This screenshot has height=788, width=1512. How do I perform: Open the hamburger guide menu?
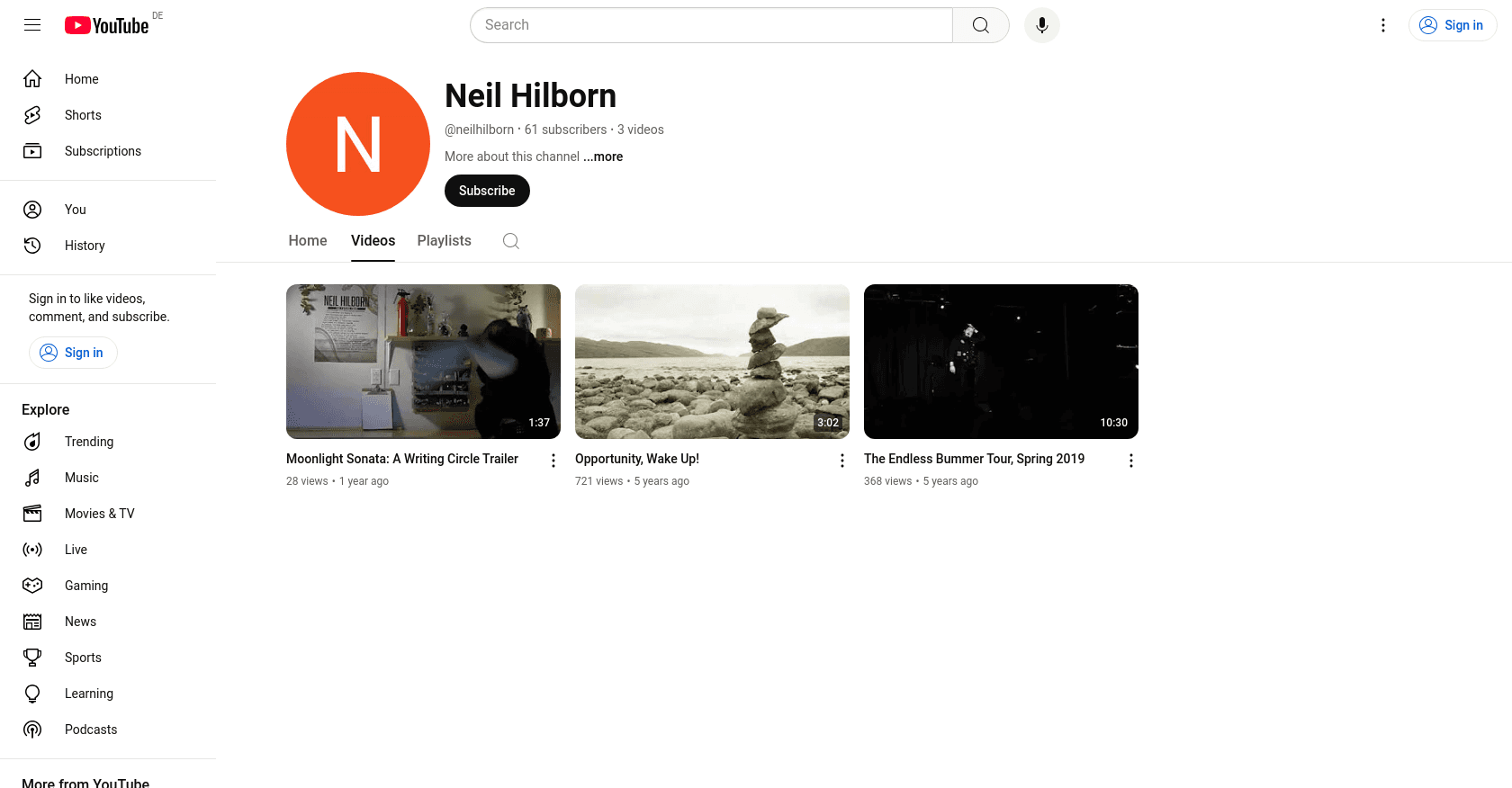(32, 25)
